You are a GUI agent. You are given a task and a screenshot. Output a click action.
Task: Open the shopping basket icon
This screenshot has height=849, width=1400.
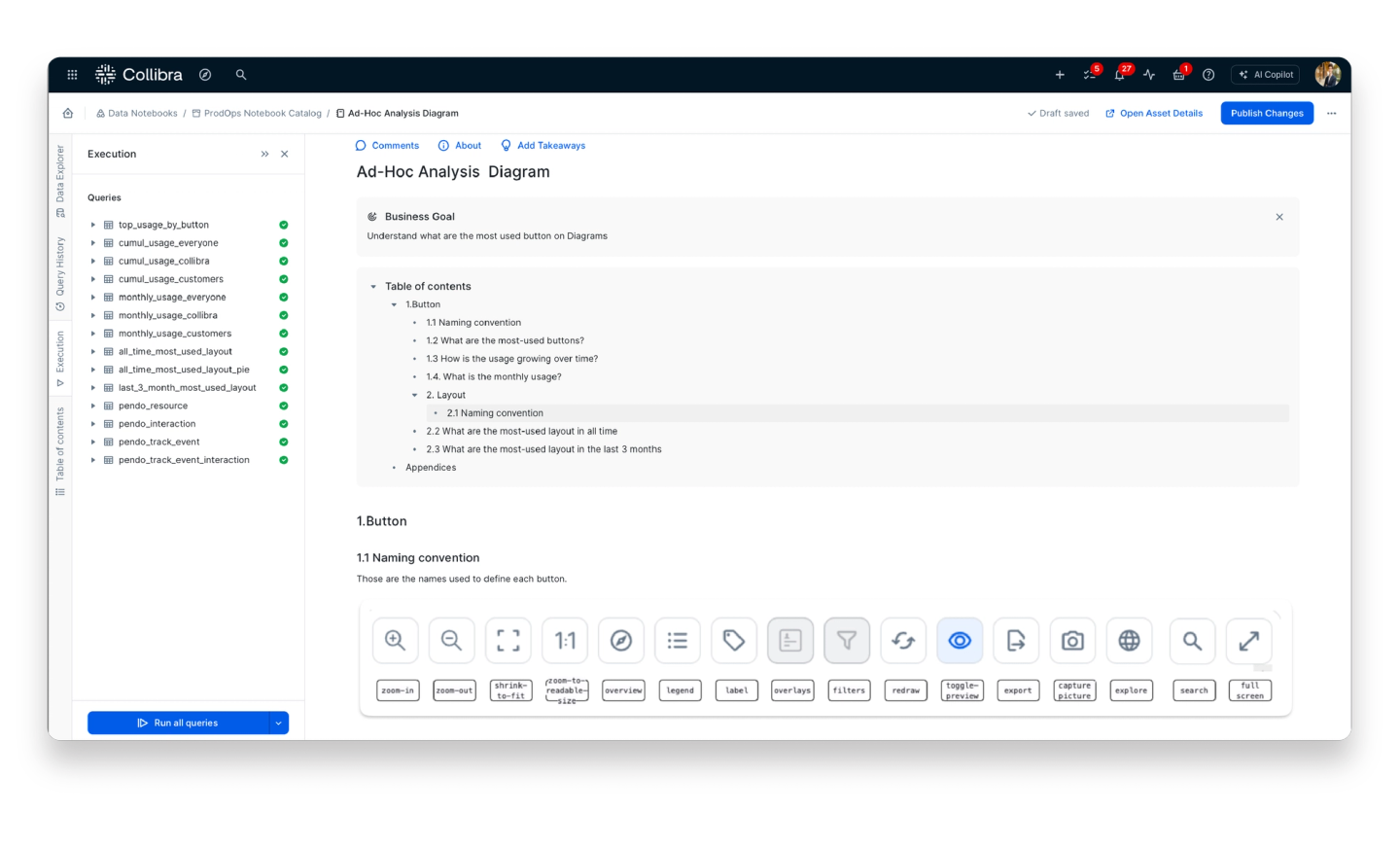(1178, 75)
